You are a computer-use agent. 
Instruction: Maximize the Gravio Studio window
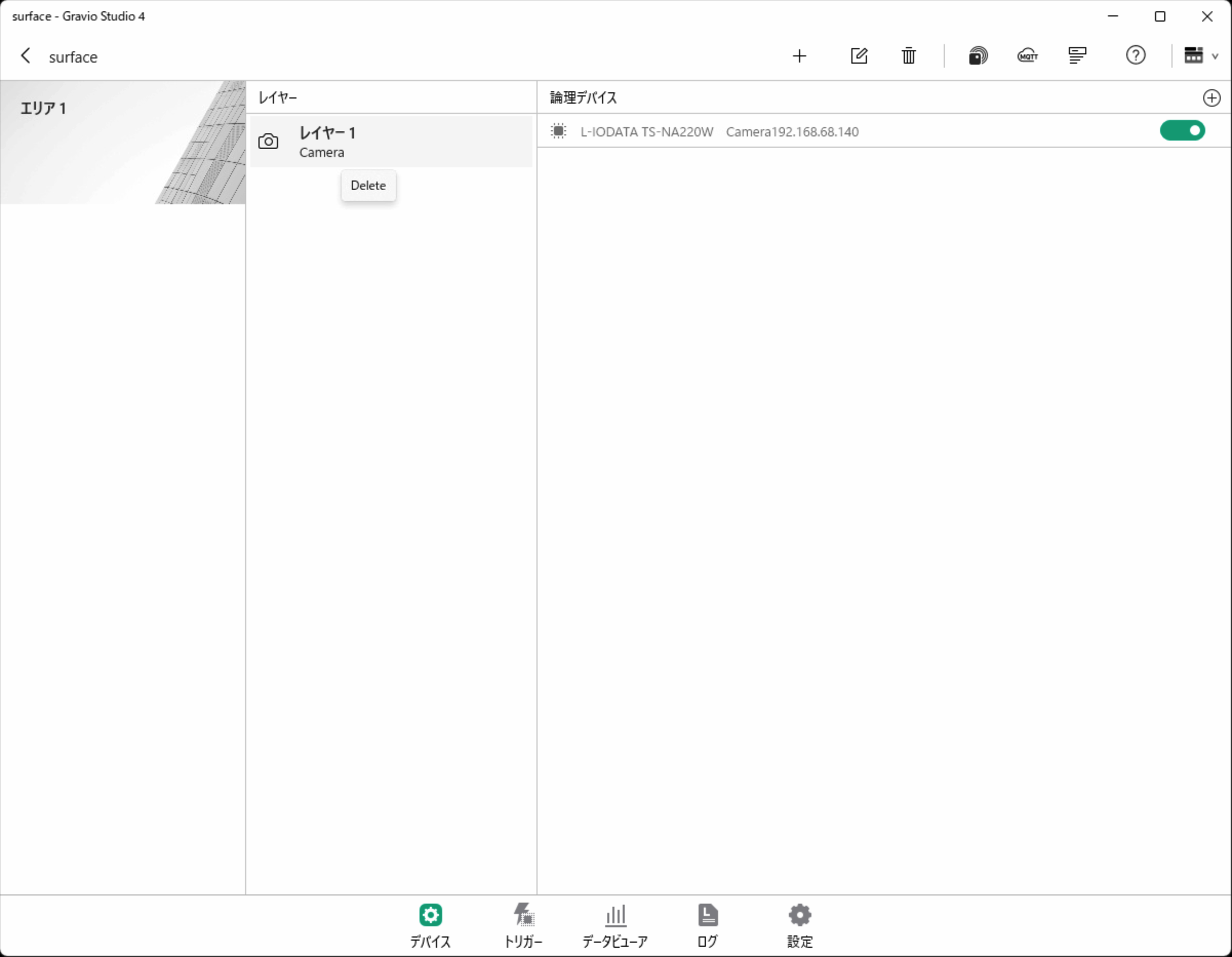[x=1160, y=16]
